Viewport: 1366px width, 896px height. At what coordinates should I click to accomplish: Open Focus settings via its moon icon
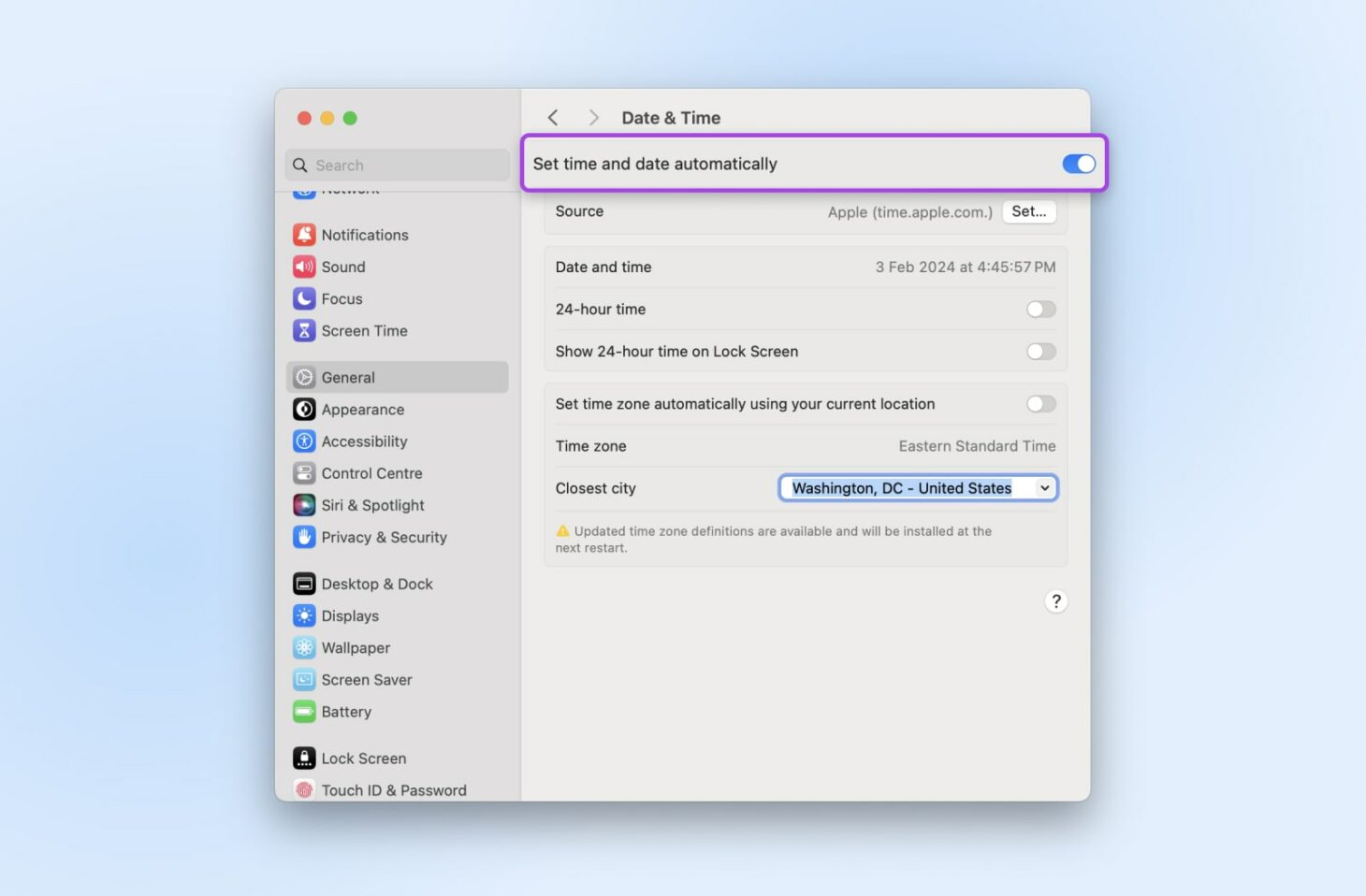pyautogui.click(x=304, y=298)
